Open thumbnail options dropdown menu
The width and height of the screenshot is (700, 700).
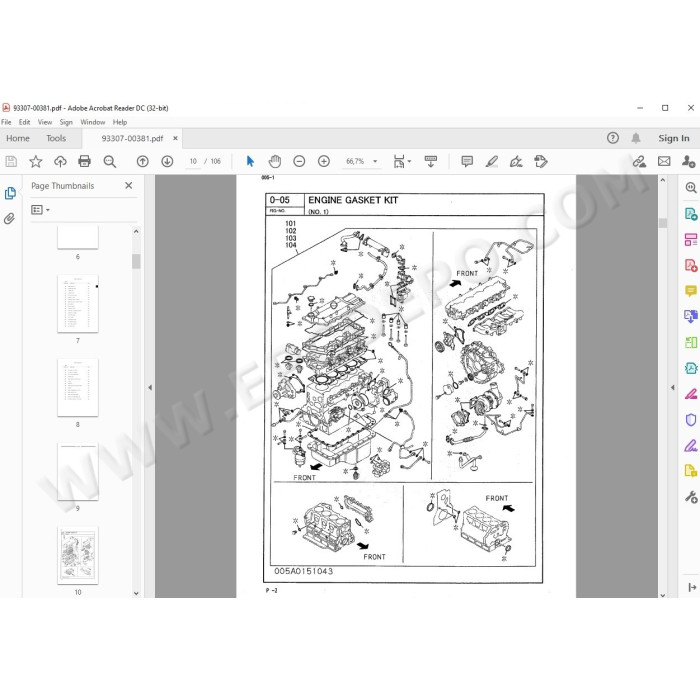tap(40, 209)
